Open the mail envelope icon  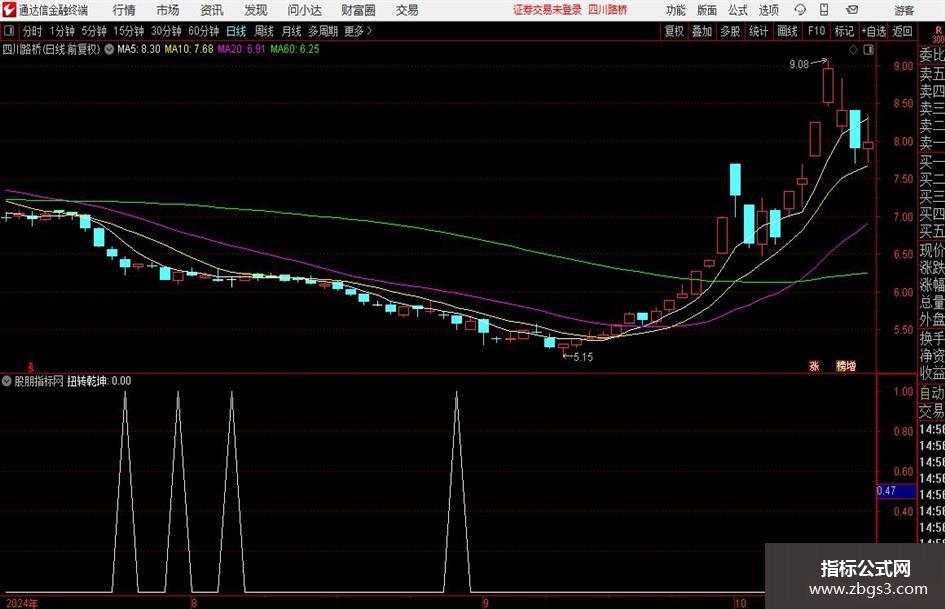tap(852, 10)
